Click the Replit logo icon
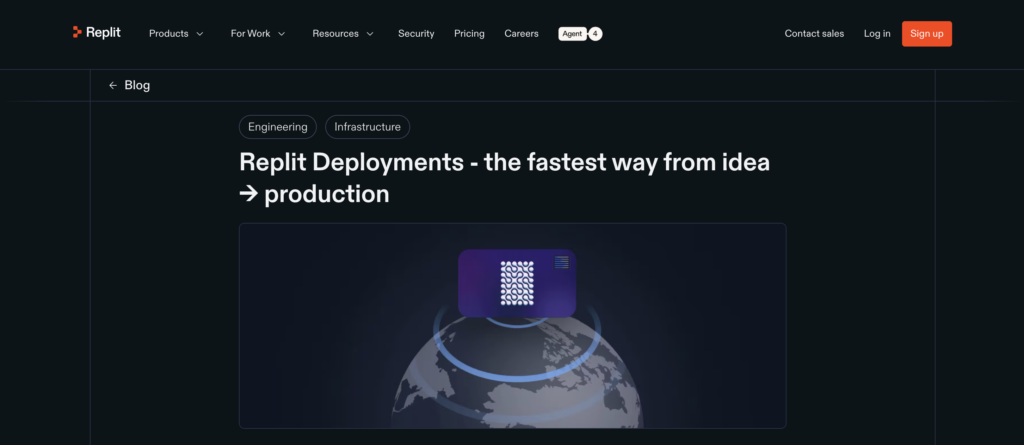Screen dimensions: 1024x445 click(77, 32)
